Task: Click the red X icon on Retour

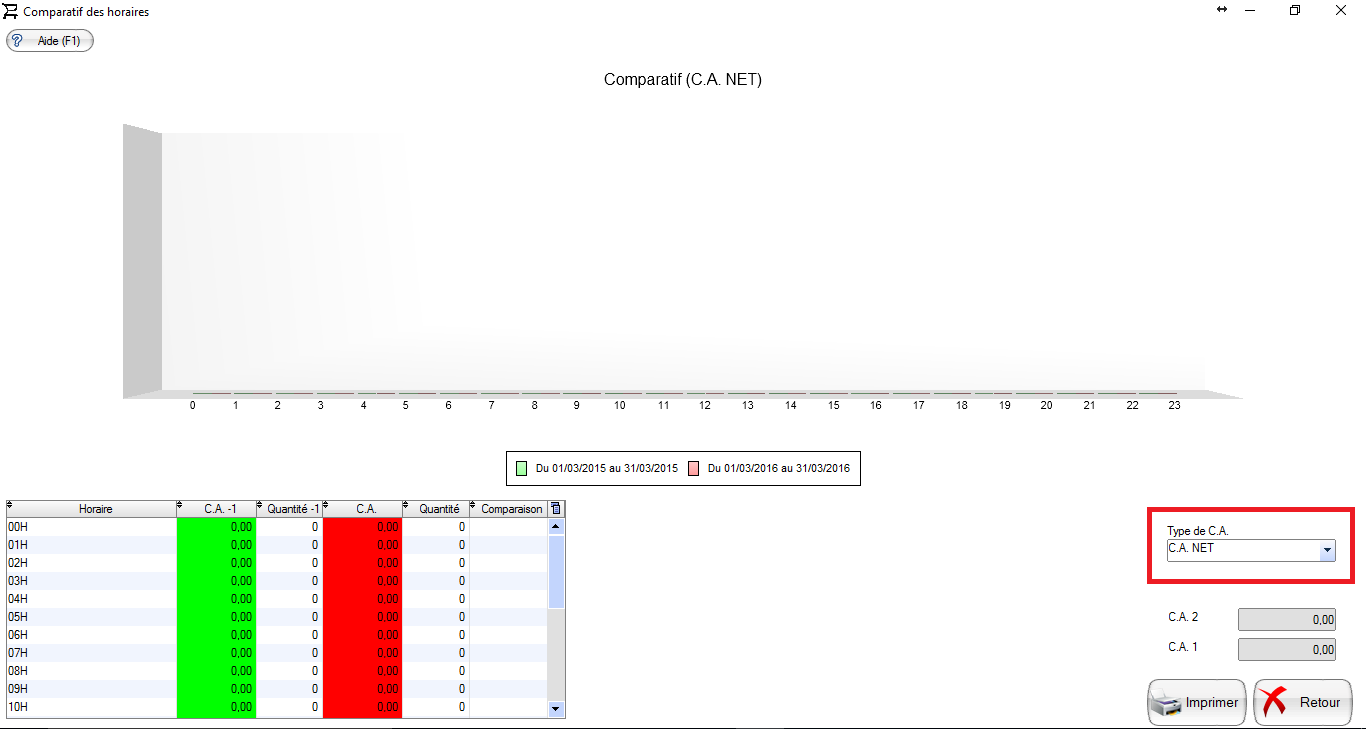Action: pyautogui.click(x=1274, y=703)
